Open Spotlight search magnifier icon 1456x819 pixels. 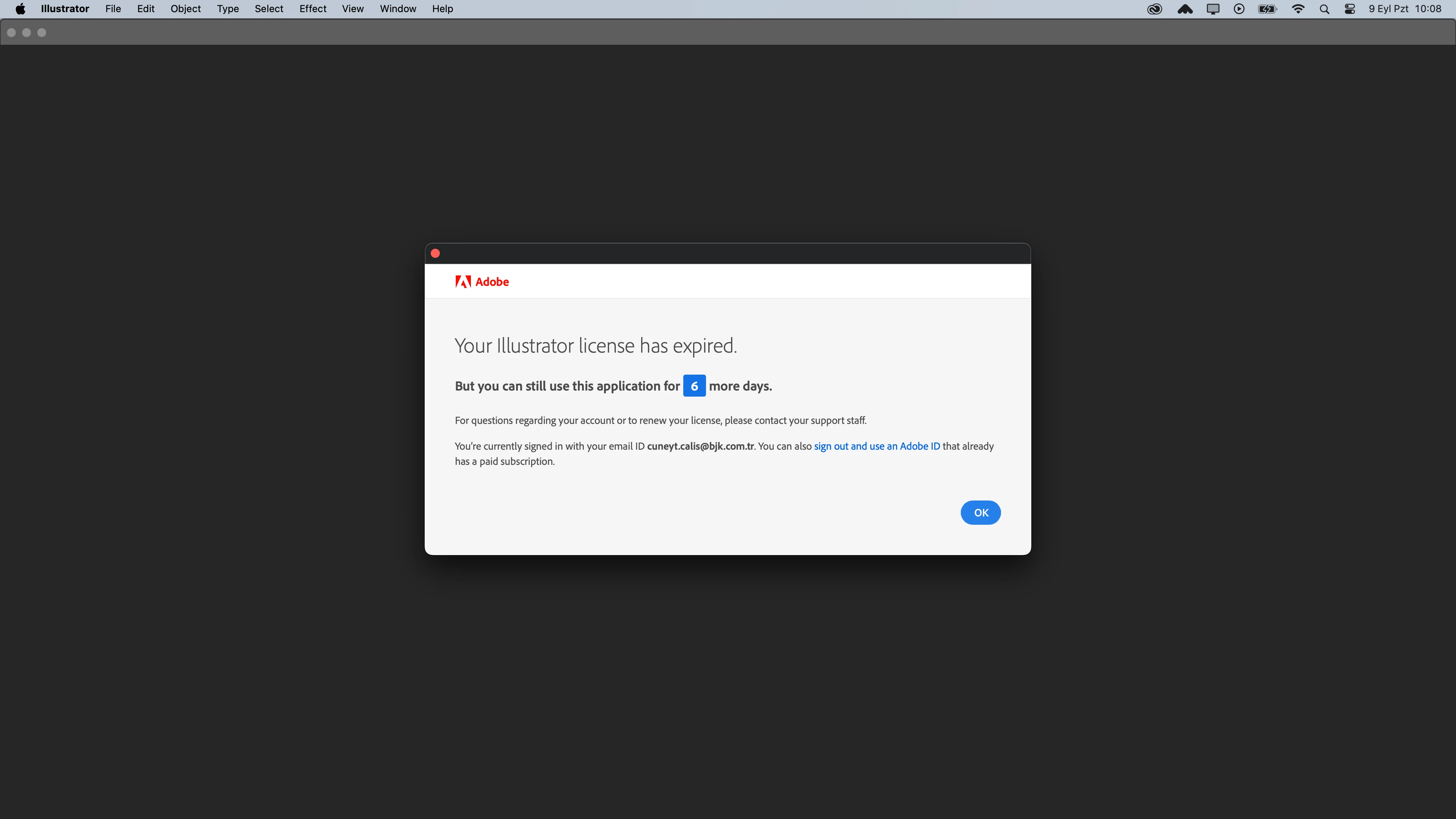tap(1324, 9)
